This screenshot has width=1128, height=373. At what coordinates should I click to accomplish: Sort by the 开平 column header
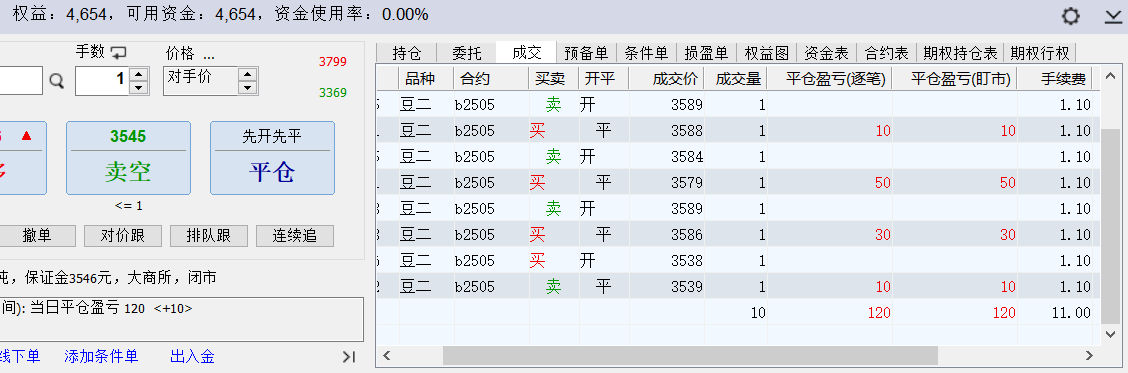[604, 78]
